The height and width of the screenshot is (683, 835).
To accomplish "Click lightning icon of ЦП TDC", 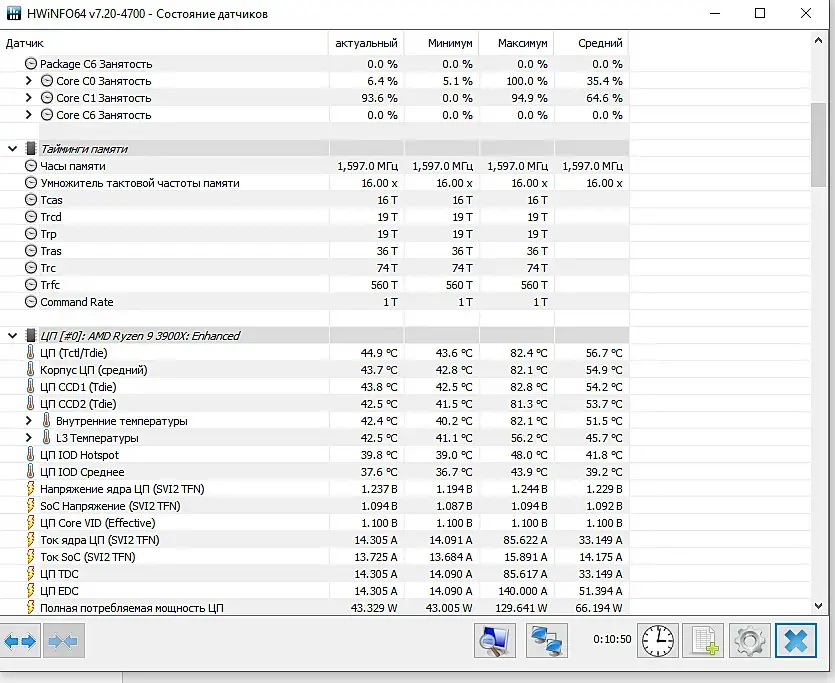I will pos(30,574).
